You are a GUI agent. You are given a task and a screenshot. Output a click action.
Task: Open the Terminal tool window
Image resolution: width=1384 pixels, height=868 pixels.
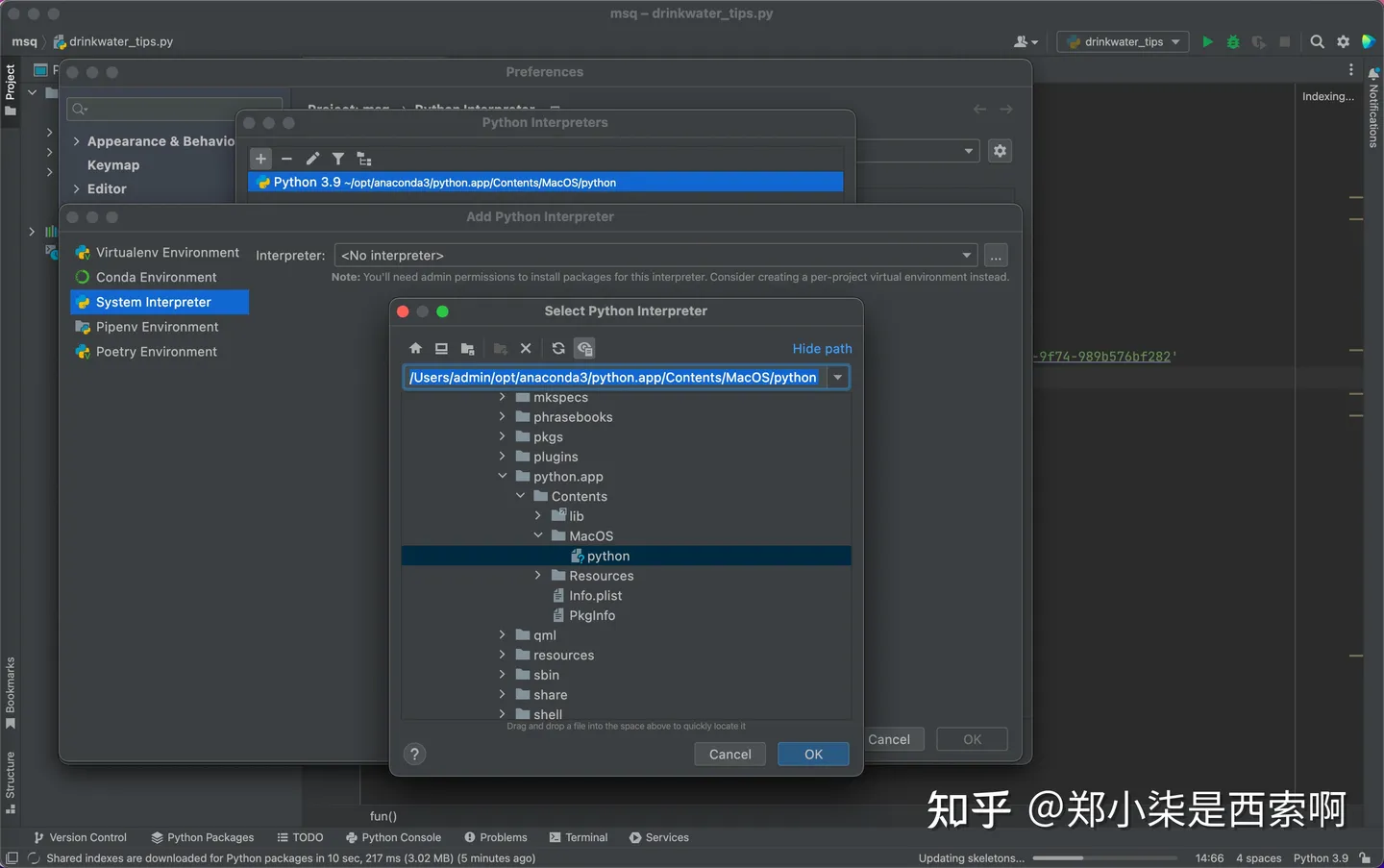click(579, 837)
